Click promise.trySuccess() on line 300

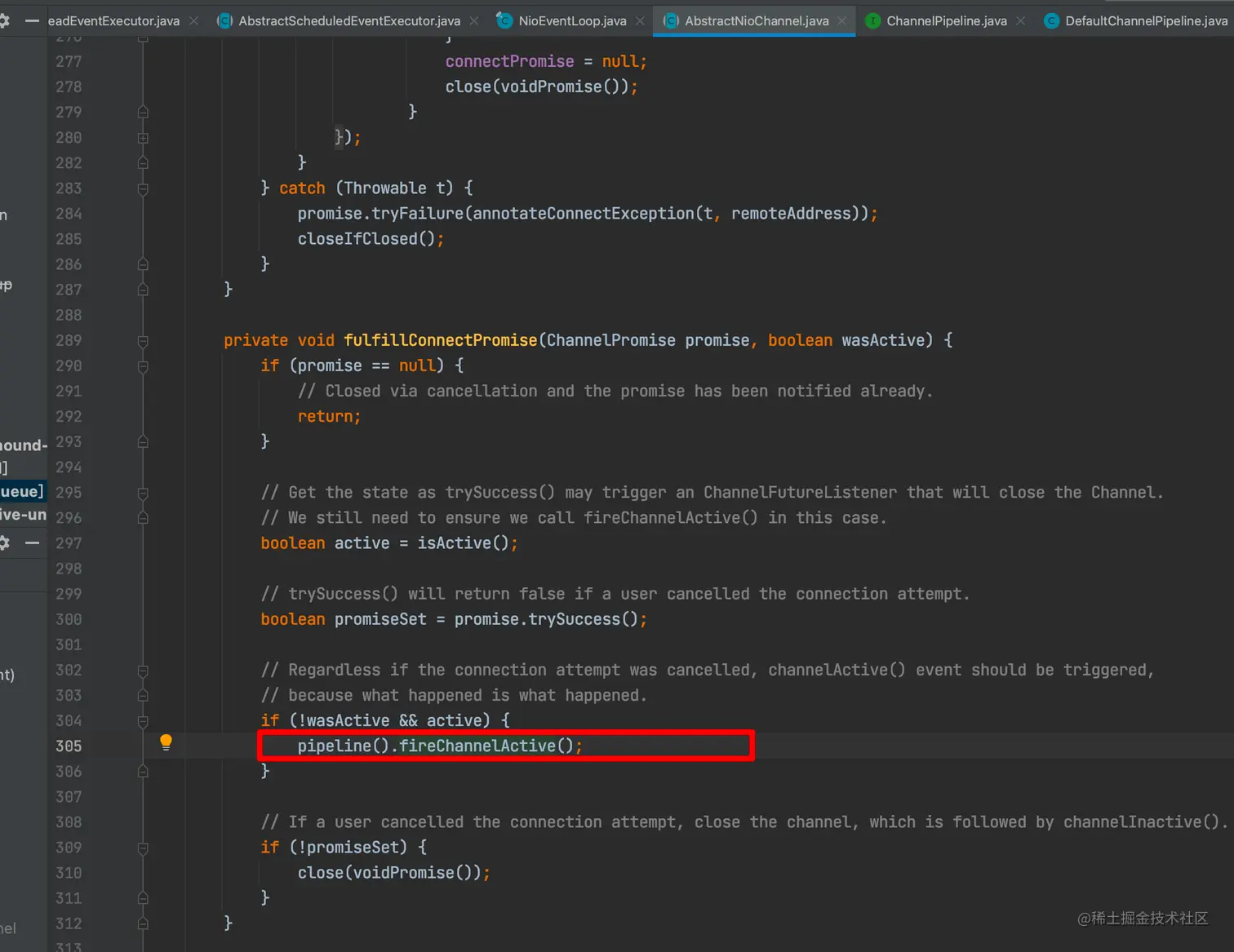546,619
